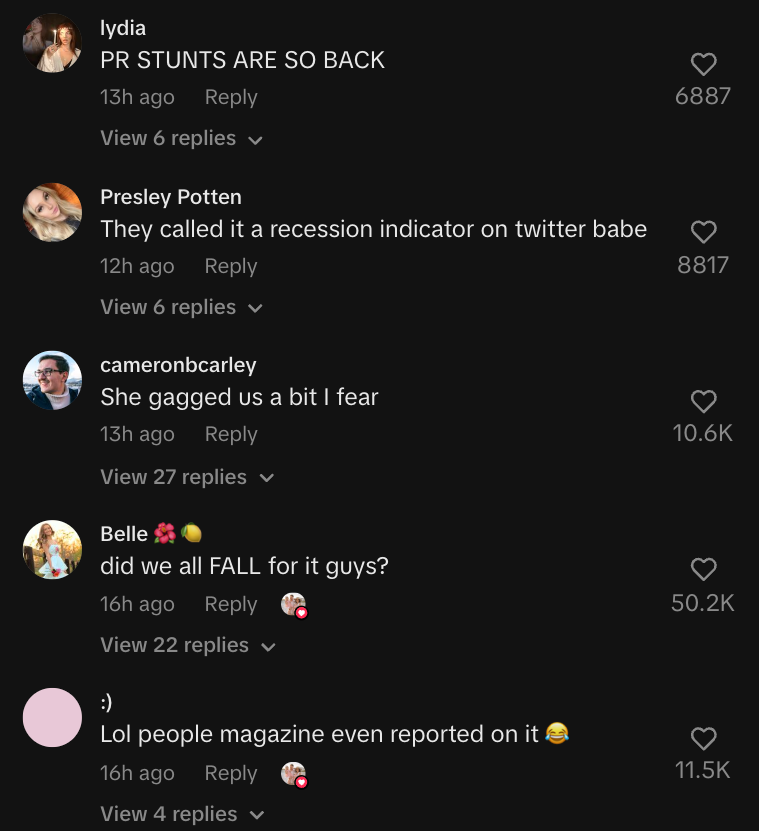Heart Belle's 'did we all FALL' comment

tap(703, 570)
